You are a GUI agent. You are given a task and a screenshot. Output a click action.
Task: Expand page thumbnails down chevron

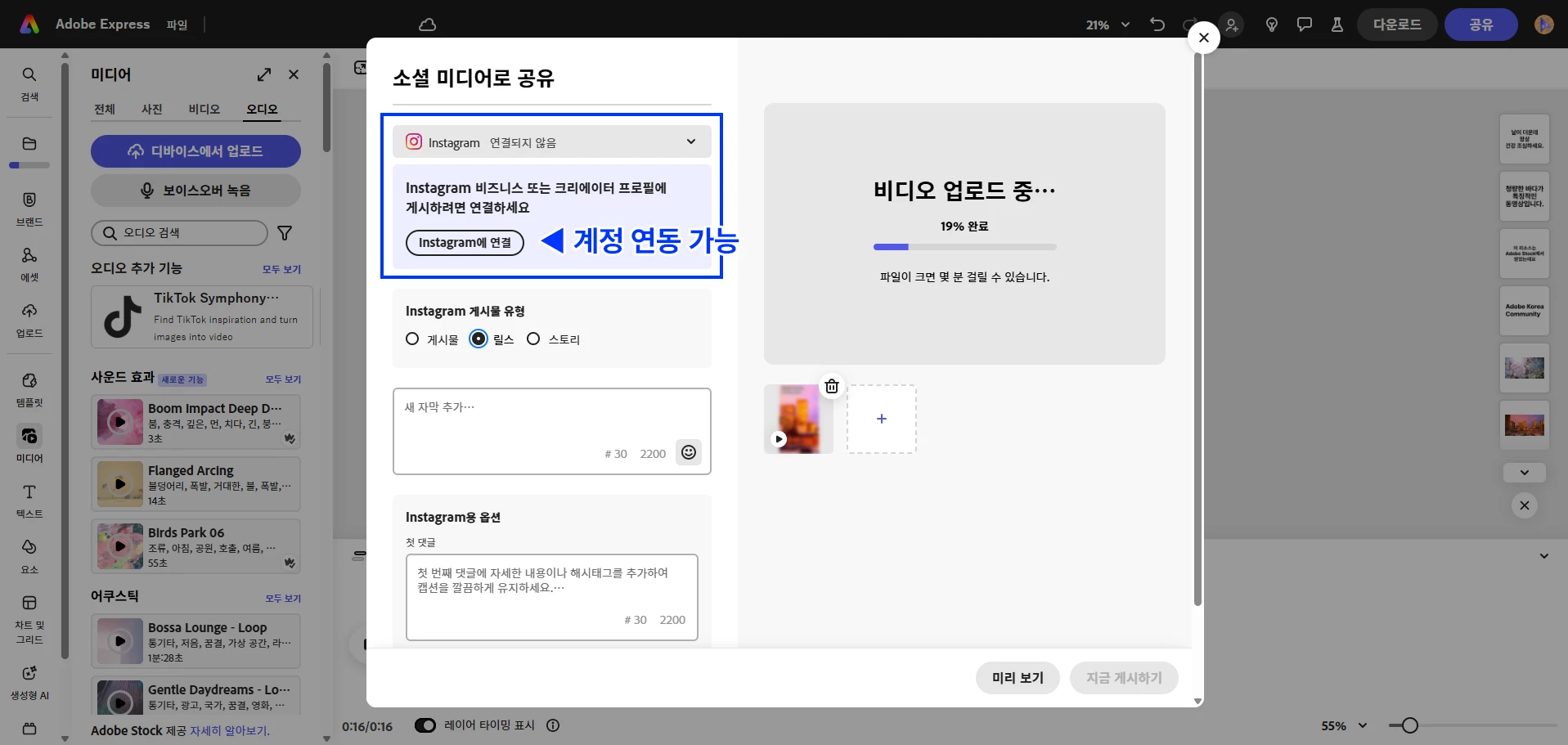pos(1525,473)
